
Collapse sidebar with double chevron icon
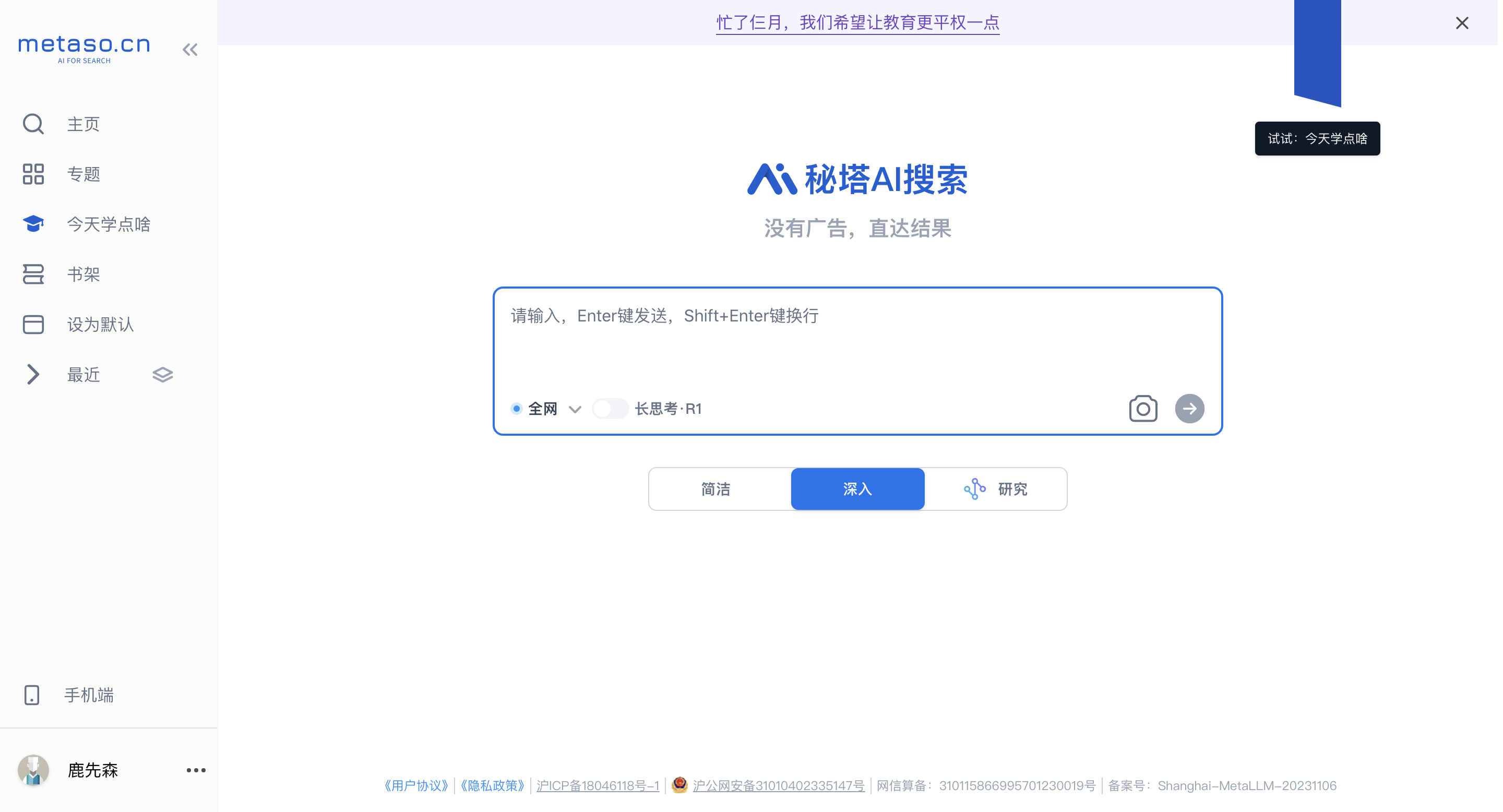(x=190, y=50)
